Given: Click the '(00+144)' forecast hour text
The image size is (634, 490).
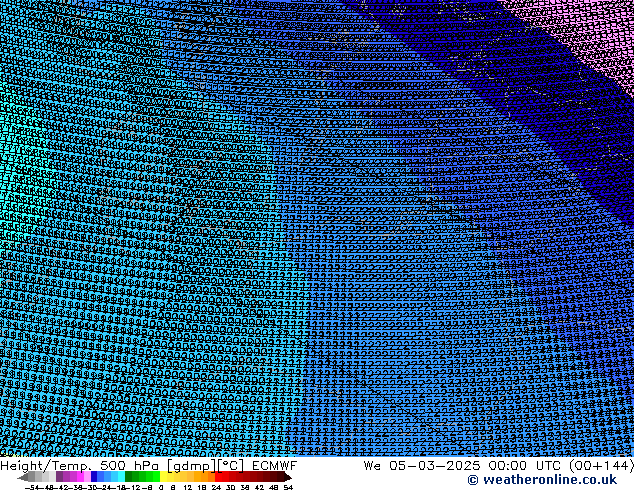Looking at the screenshot, I should (602, 465).
